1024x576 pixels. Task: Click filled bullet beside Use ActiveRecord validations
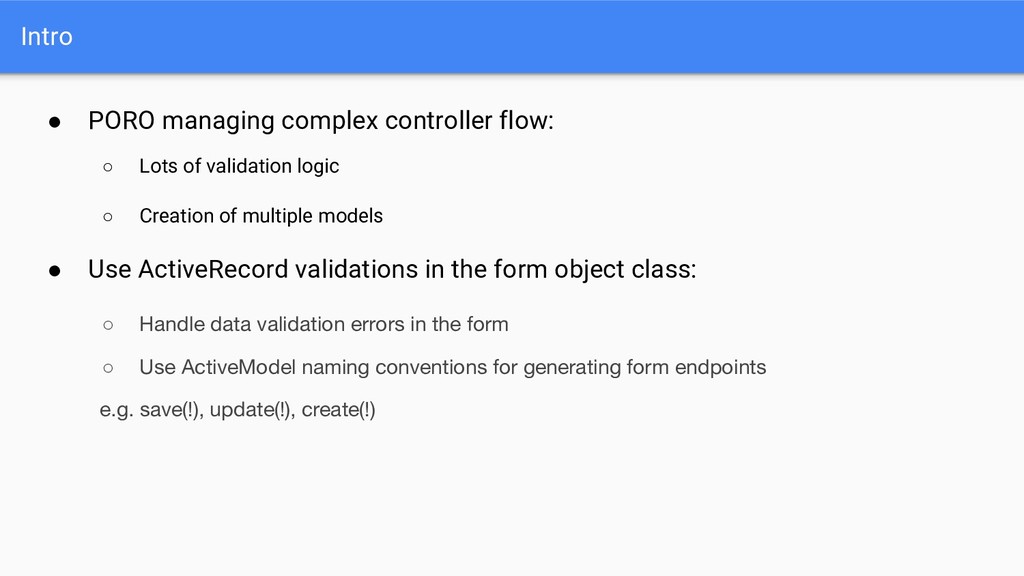(x=55, y=271)
